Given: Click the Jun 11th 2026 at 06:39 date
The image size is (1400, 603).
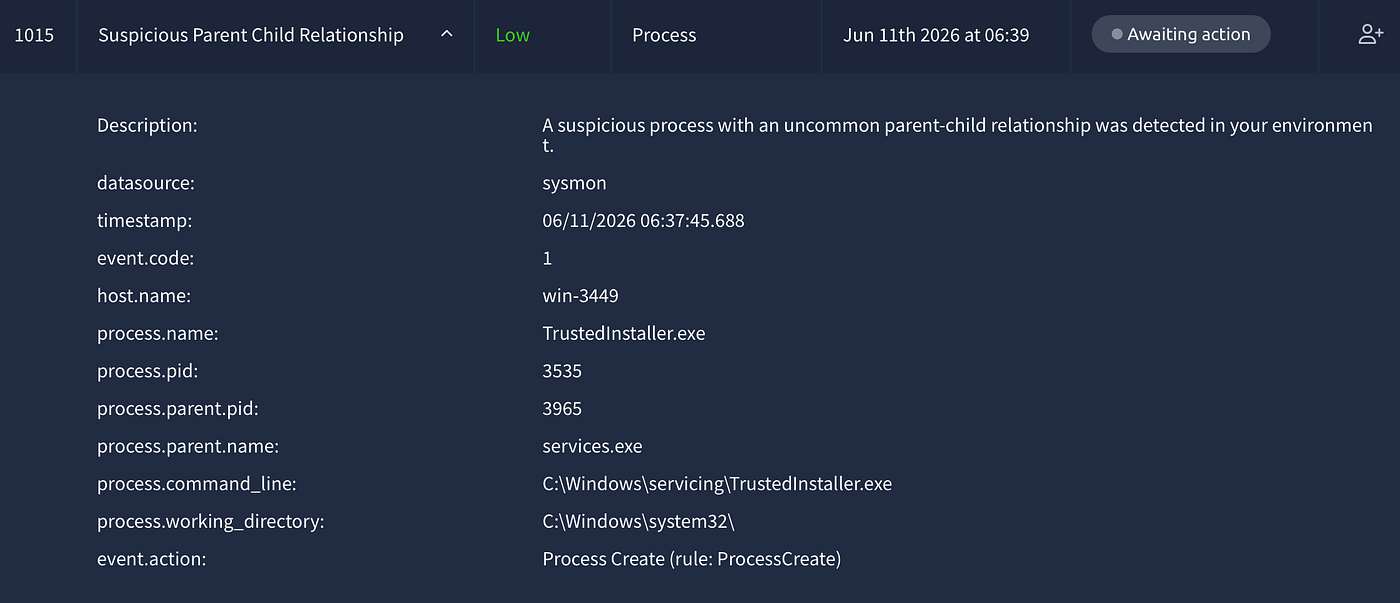Looking at the screenshot, I should (x=936, y=35).
